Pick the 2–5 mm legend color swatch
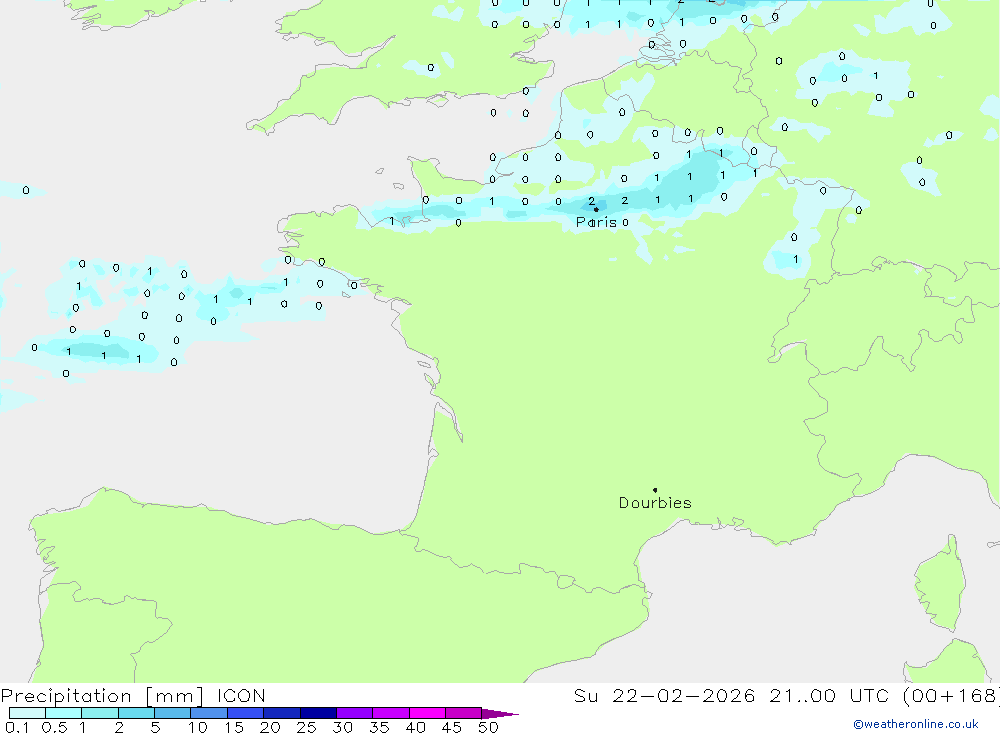The height and width of the screenshot is (733, 1000). click(136, 713)
